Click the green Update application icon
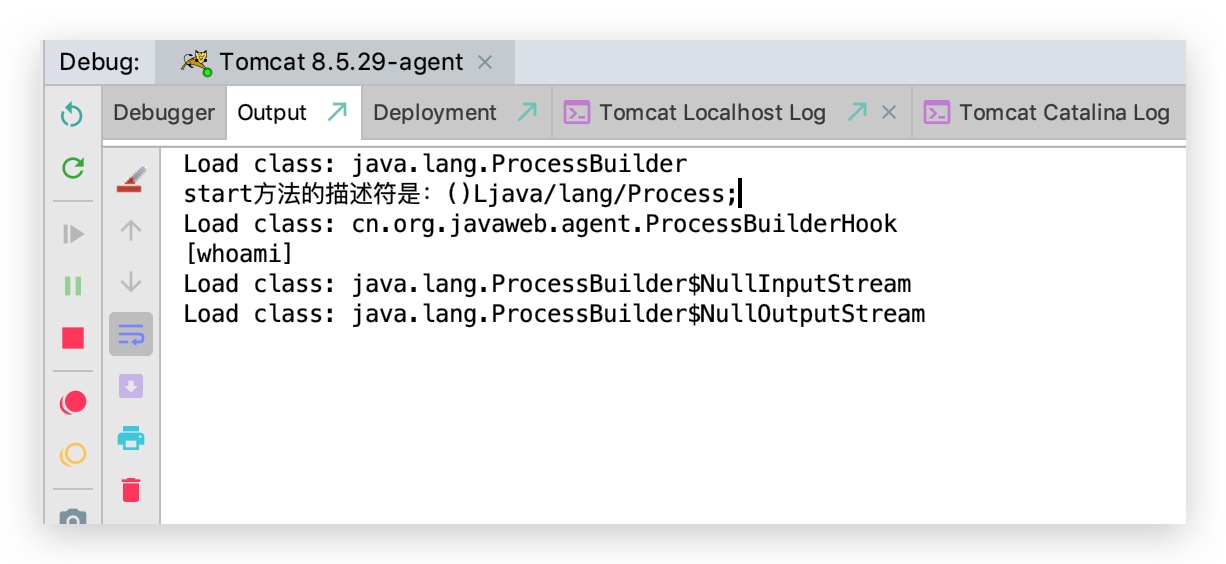This screenshot has width=1226, height=564. click(x=72, y=168)
